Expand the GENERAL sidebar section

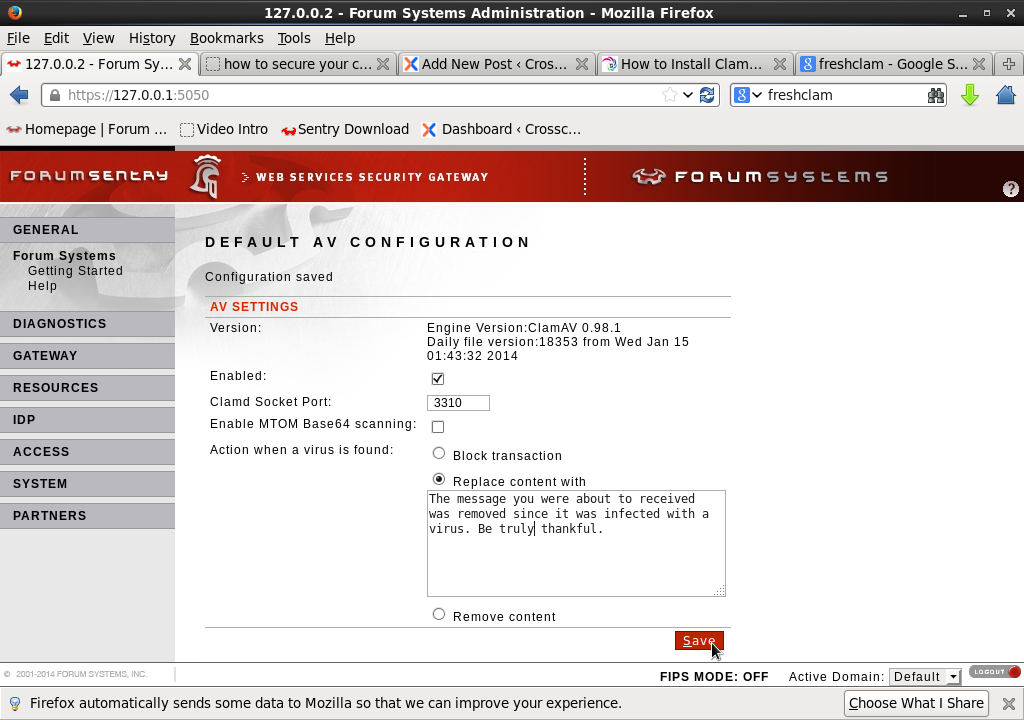[x=88, y=230]
